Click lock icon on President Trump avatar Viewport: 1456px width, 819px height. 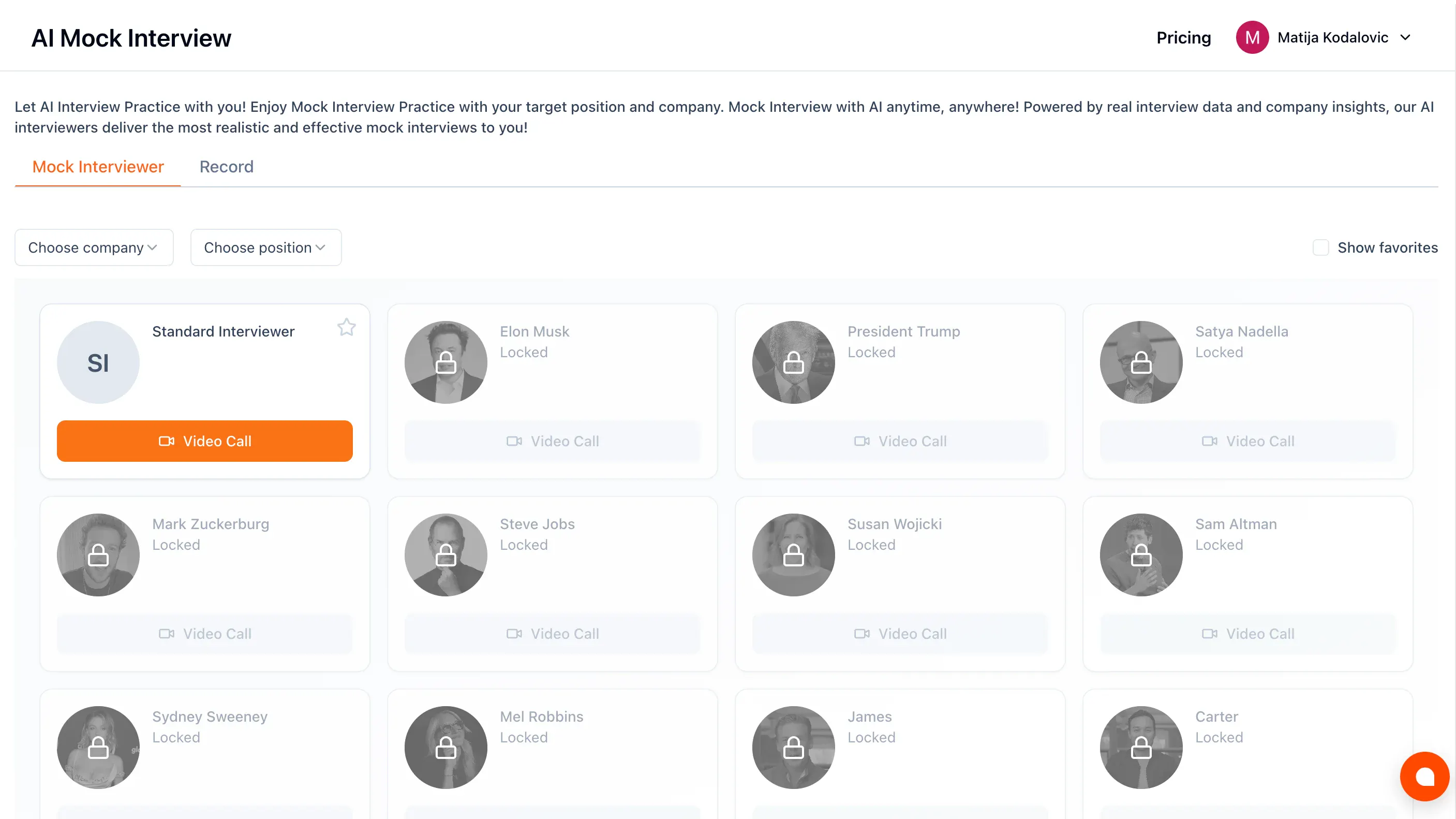(794, 362)
